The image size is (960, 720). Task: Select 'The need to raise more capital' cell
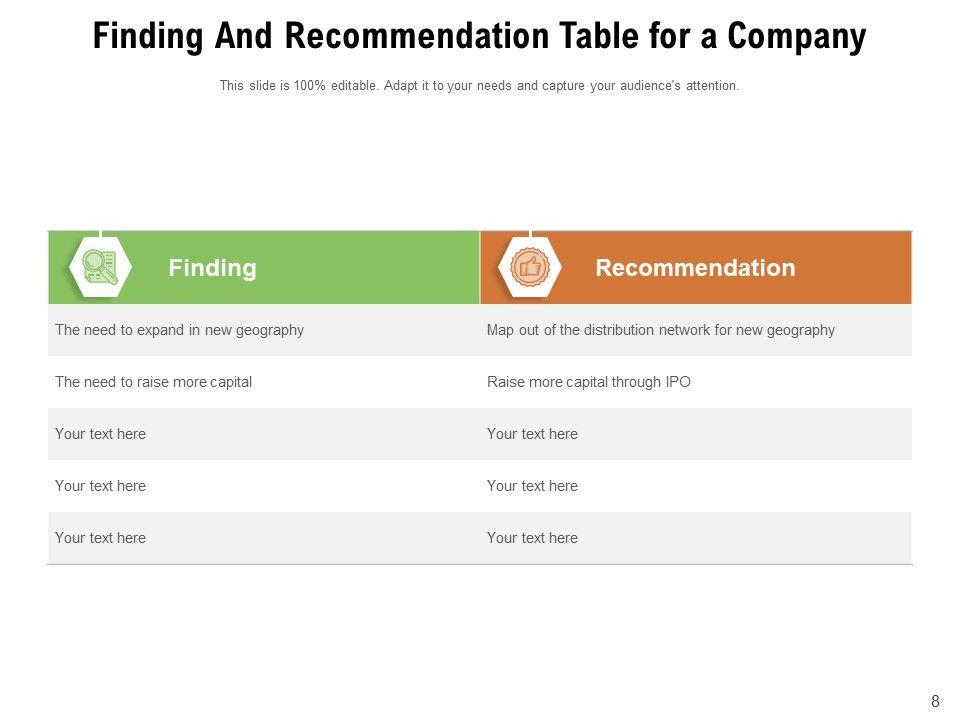pos(154,382)
